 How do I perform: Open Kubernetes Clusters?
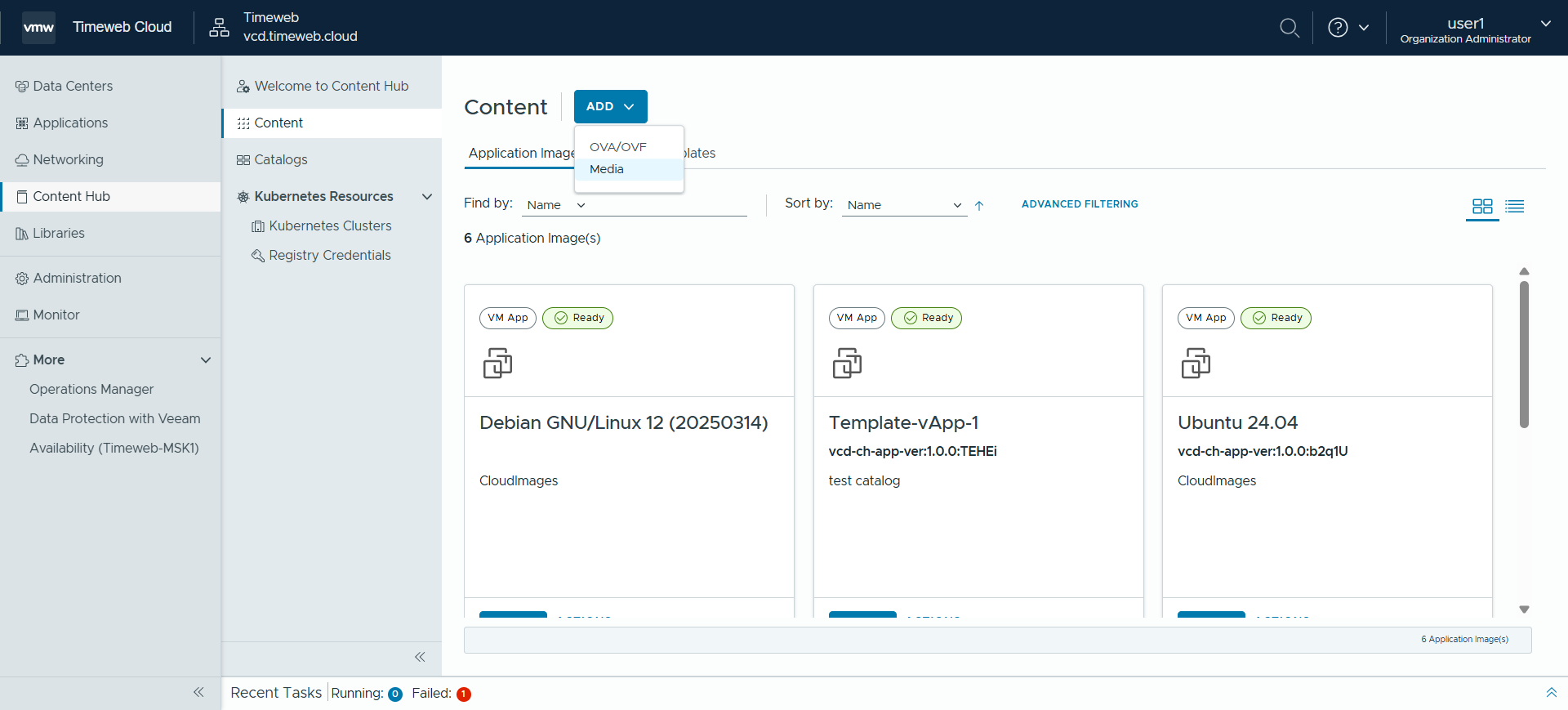pyautogui.click(x=332, y=226)
